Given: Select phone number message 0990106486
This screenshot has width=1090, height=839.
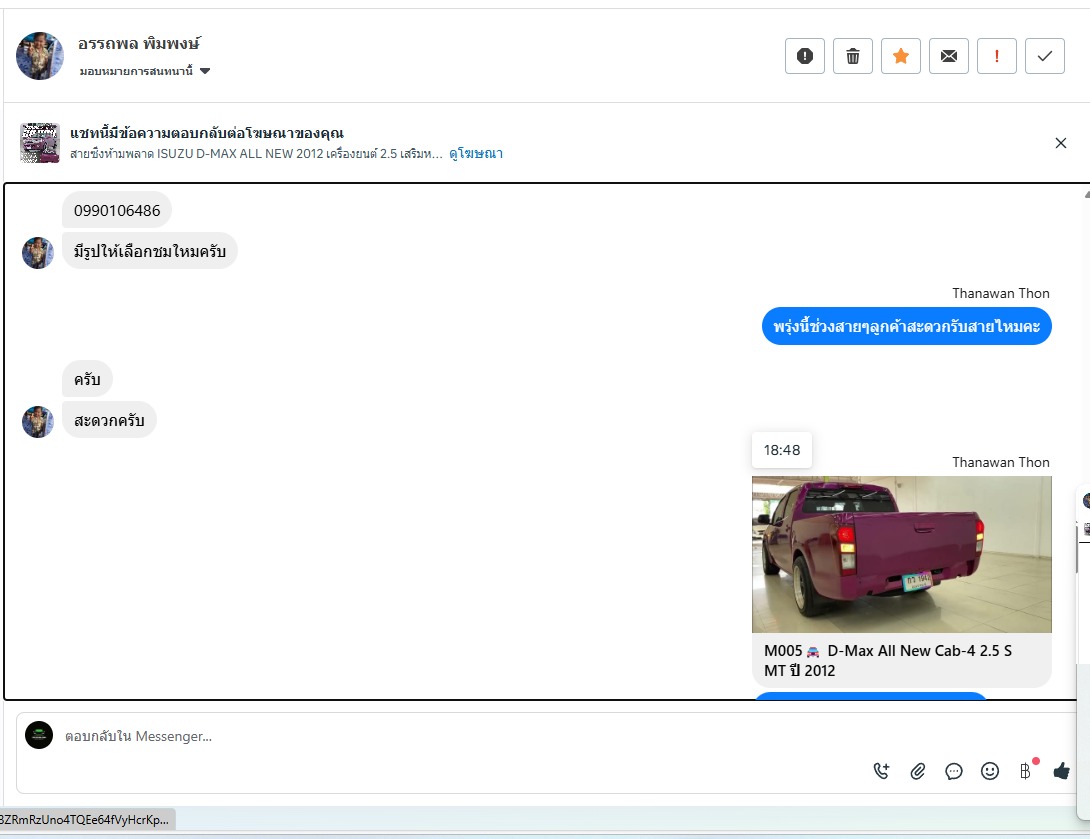Looking at the screenshot, I should [x=117, y=211].
